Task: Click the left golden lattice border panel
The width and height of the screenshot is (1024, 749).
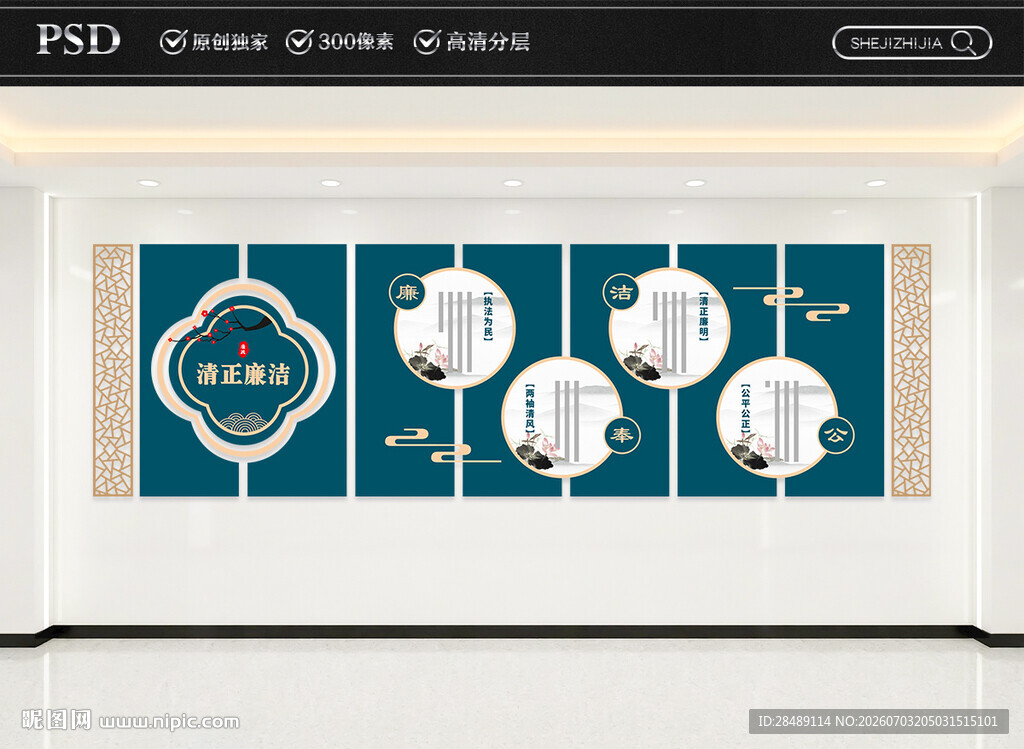Action: point(113,370)
